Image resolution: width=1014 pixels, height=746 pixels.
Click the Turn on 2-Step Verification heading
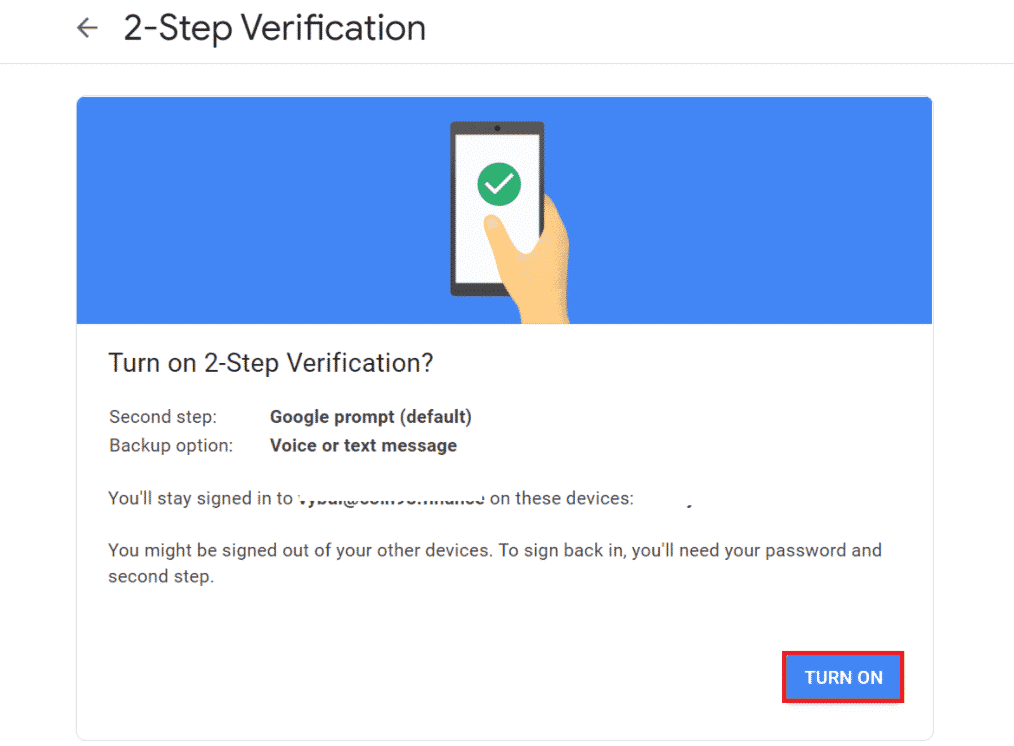[270, 362]
